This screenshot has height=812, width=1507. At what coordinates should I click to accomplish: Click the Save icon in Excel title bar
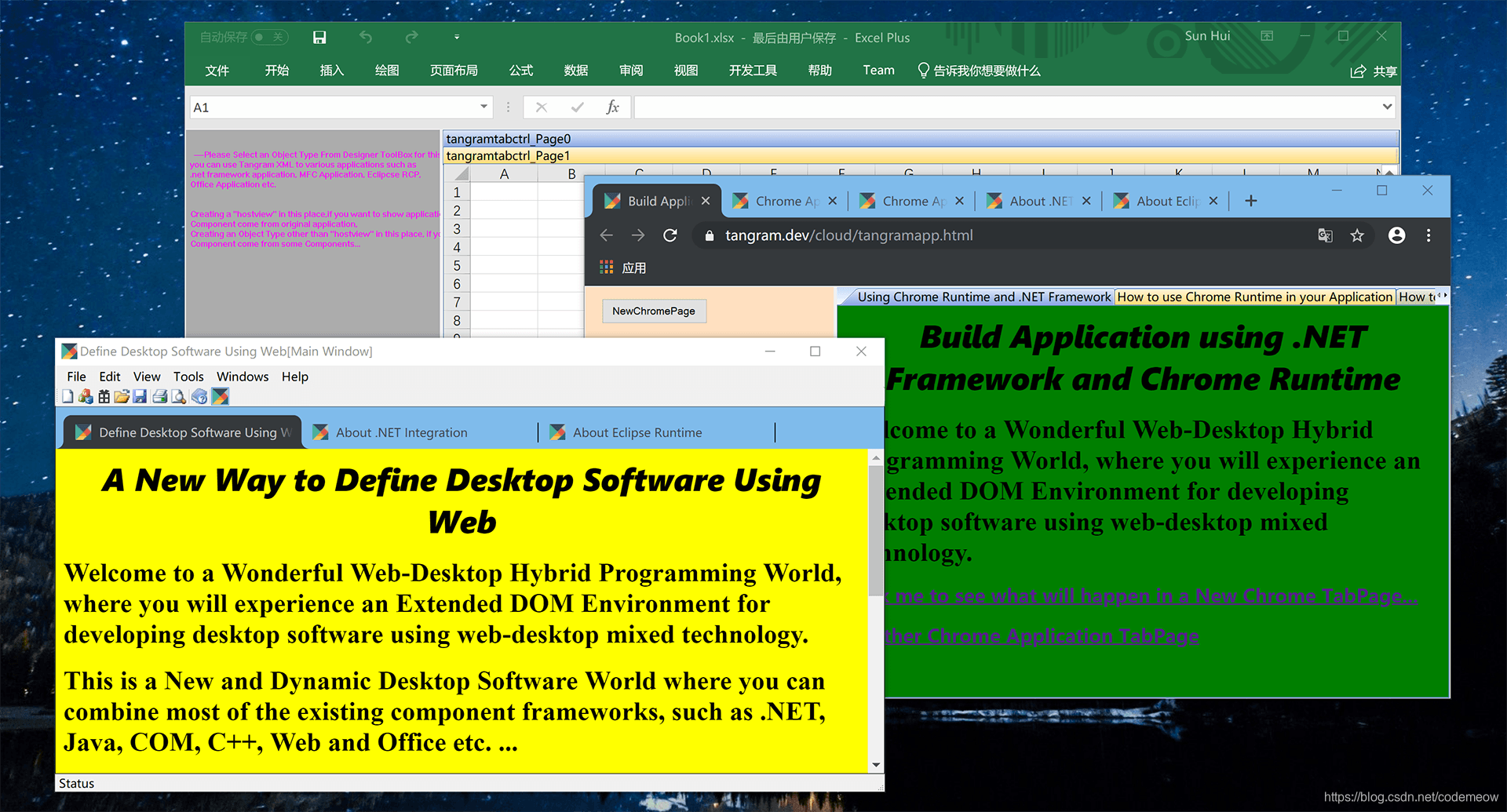319,38
